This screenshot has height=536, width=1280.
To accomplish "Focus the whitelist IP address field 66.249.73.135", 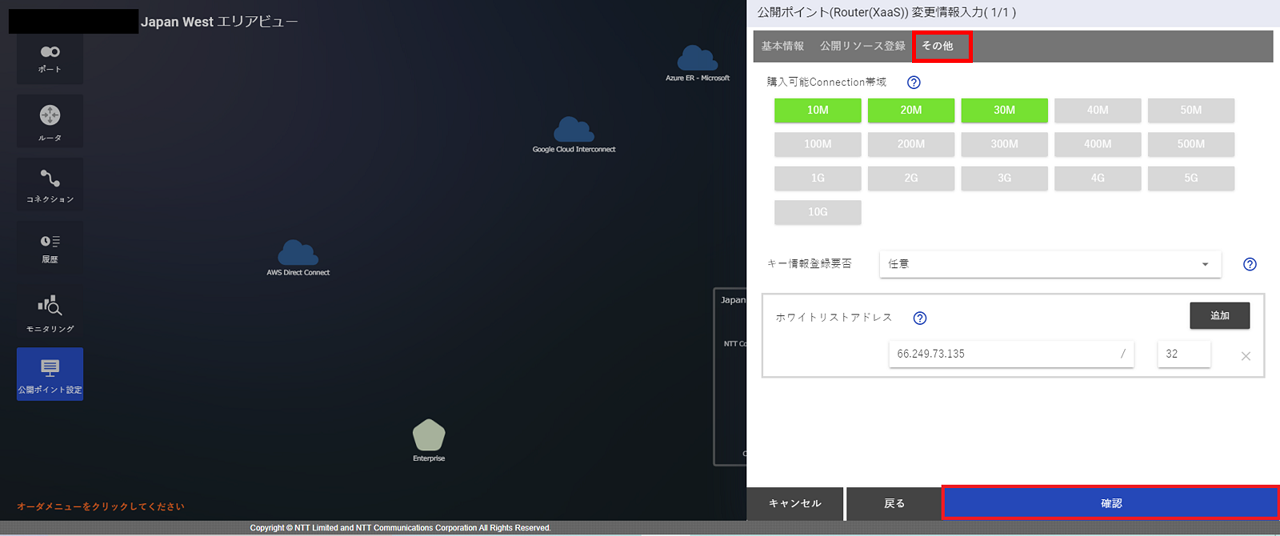I will click(1011, 354).
